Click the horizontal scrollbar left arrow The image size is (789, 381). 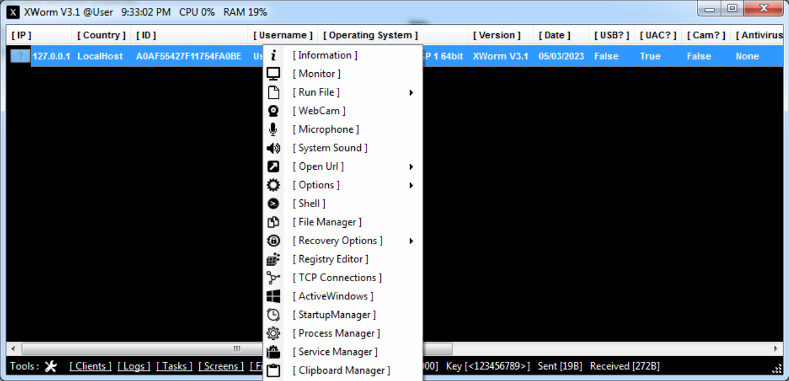pos(13,349)
